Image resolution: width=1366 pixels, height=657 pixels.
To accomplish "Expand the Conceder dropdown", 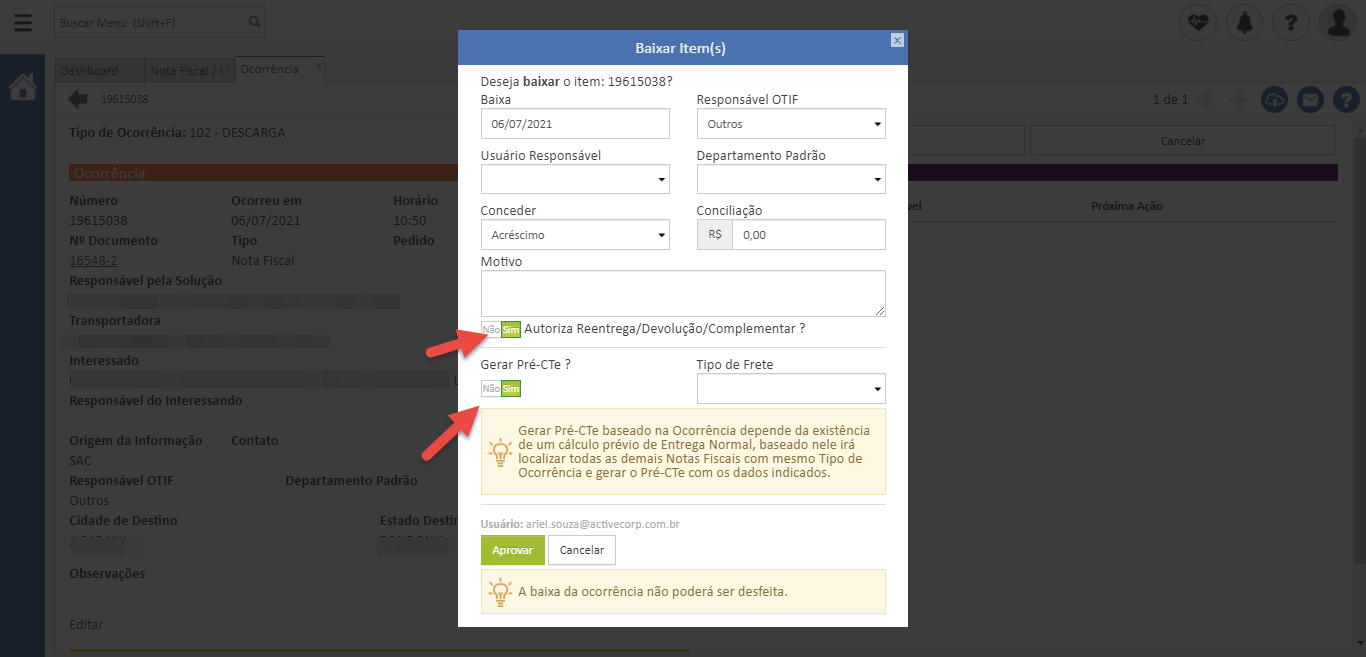I will click(x=575, y=235).
